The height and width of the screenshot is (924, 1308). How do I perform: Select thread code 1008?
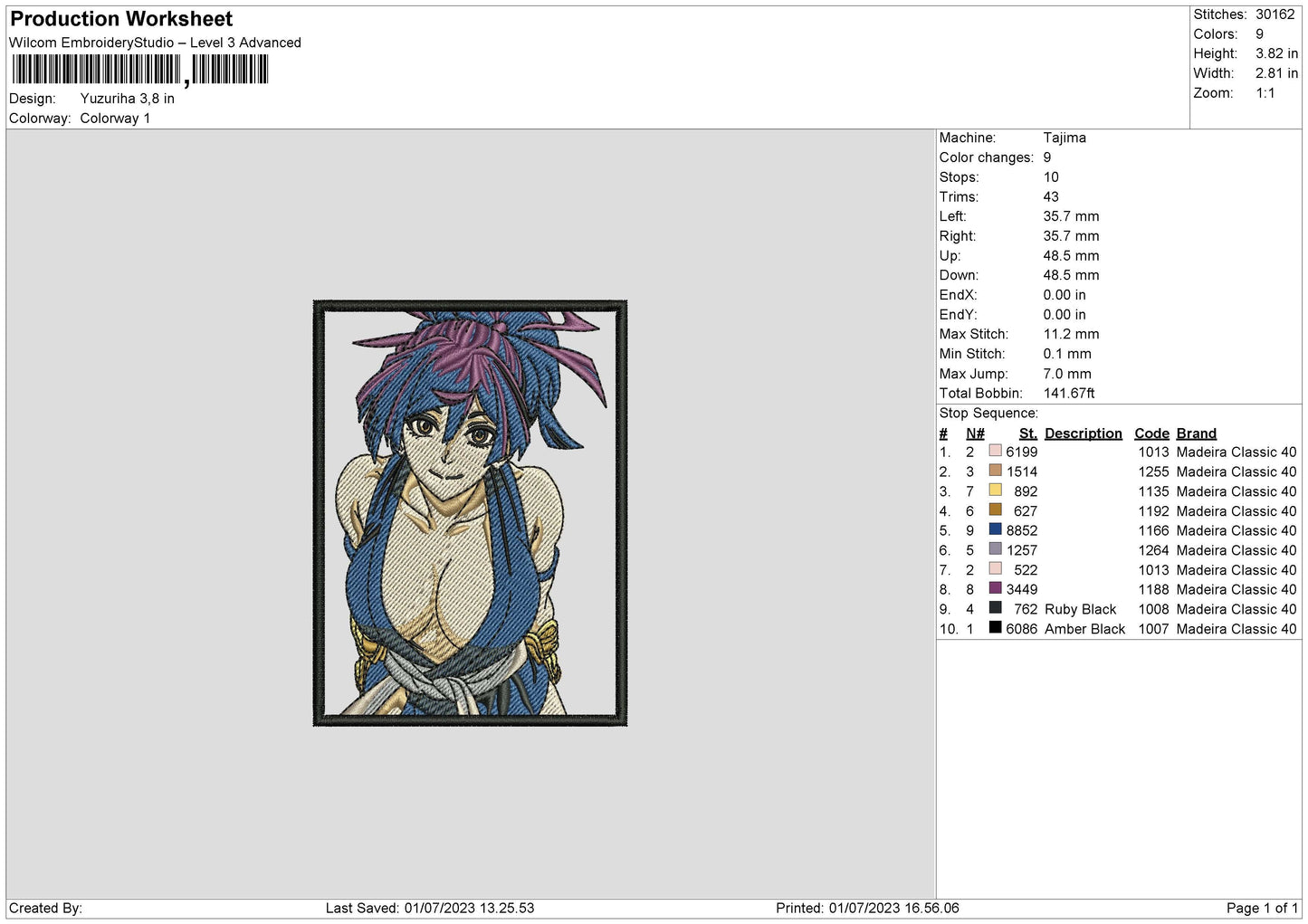click(x=1154, y=610)
